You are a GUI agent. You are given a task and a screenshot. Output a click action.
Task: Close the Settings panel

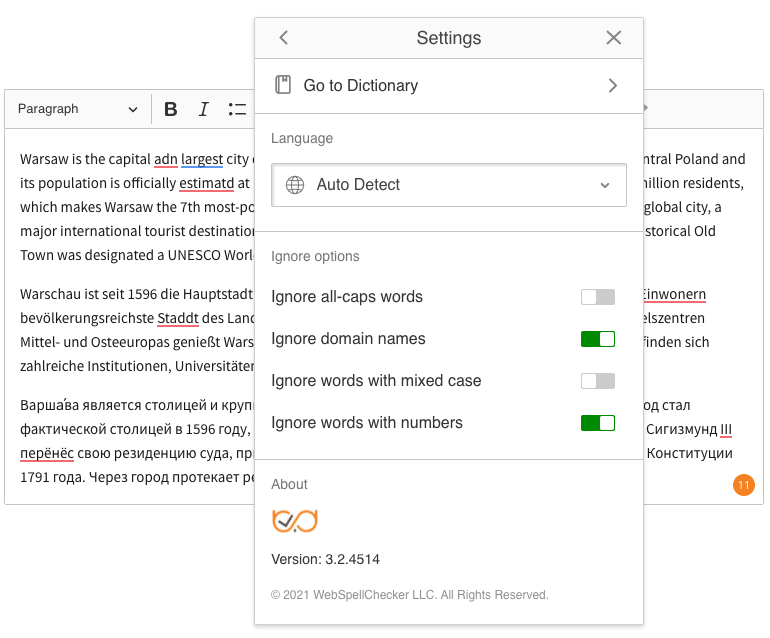click(613, 38)
